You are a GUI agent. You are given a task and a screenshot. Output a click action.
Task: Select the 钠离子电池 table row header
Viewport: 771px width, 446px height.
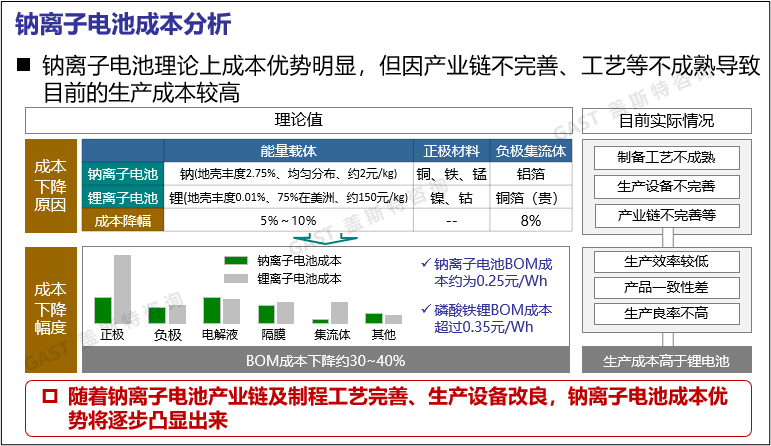pyautogui.click(x=123, y=174)
